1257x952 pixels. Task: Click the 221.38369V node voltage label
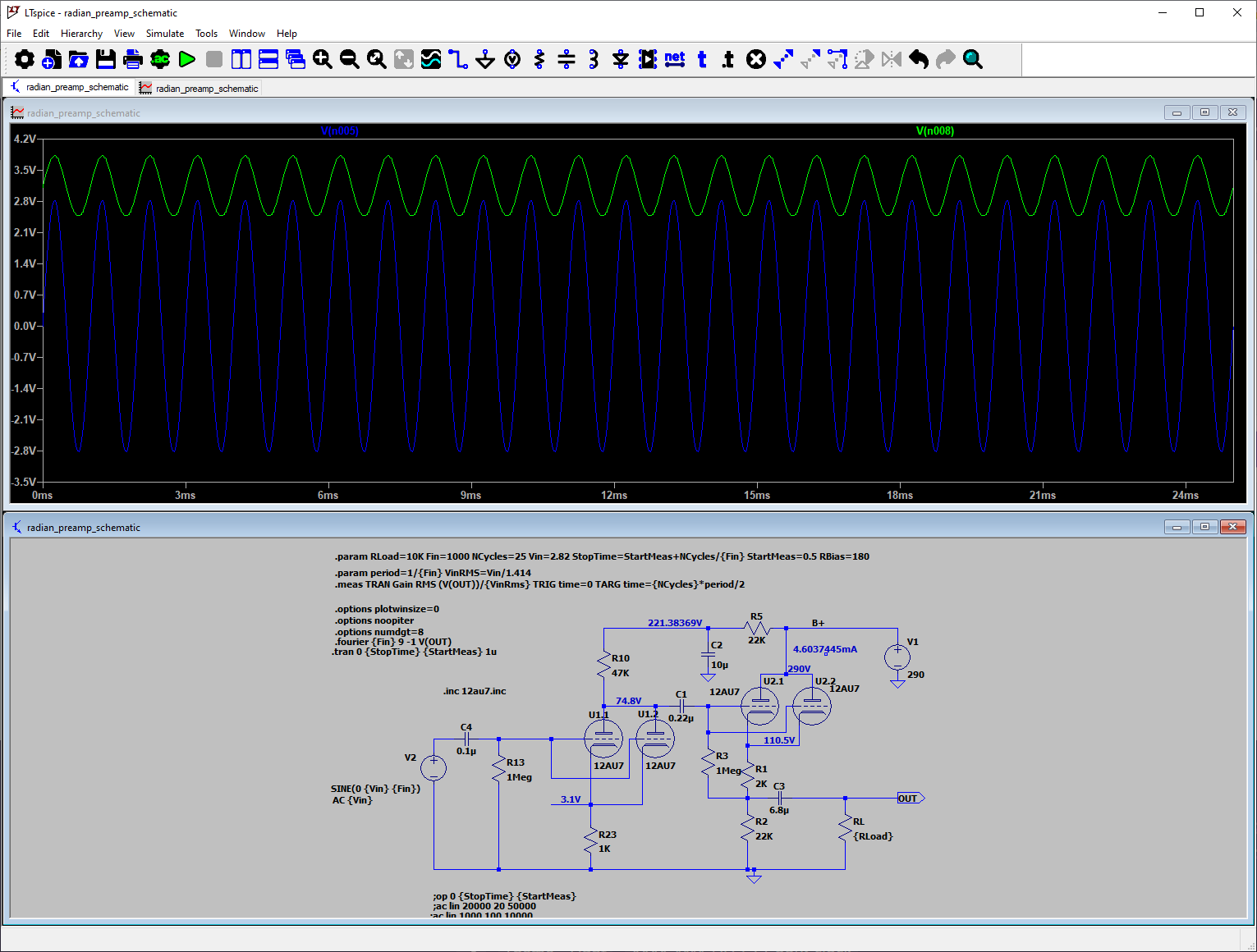click(675, 623)
